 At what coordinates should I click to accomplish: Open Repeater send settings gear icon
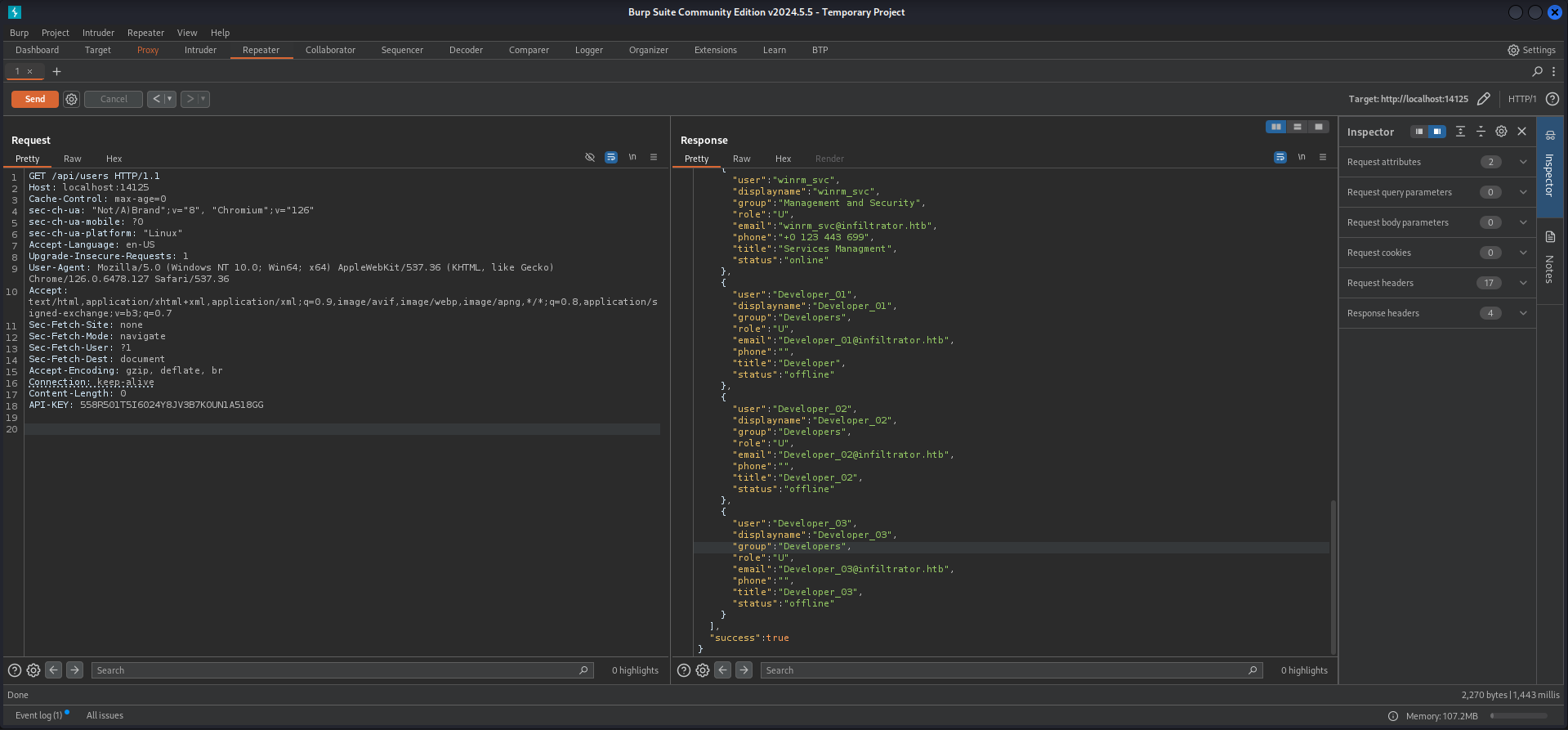(x=72, y=99)
